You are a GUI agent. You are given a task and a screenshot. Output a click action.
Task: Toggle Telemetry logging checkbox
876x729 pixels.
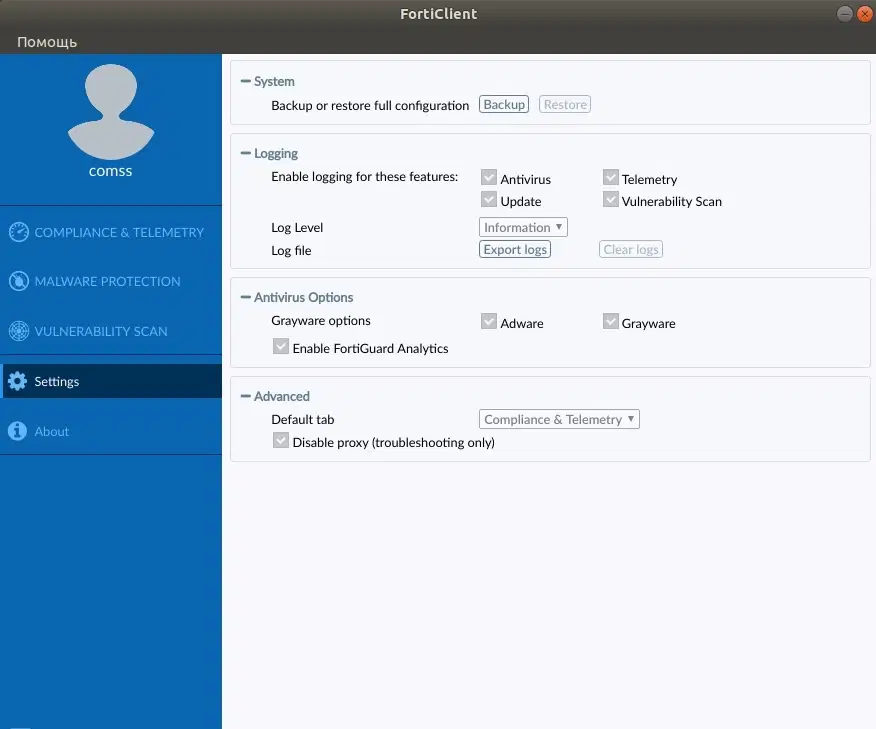611,178
